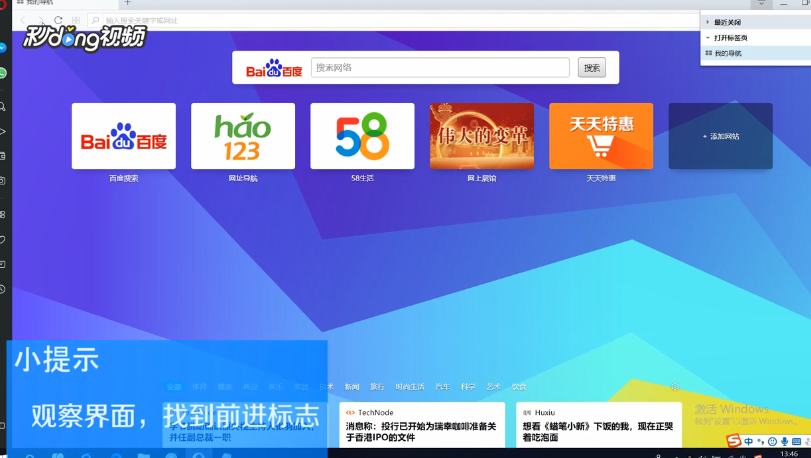The height and width of the screenshot is (458, 811).
Task: Click the Forward navigation arrow
Action: (x=40, y=20)
